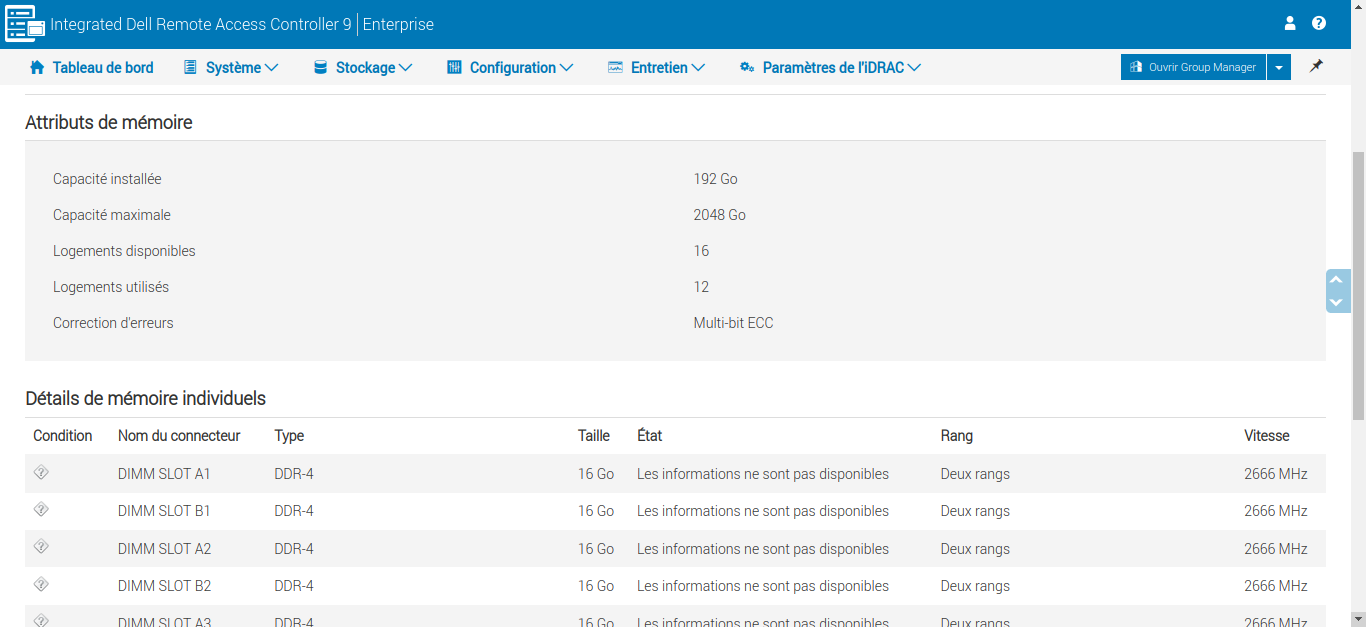Open the Configuration dropdown menu
Viewport: 1366px width, 627px height.
point(510,68)
